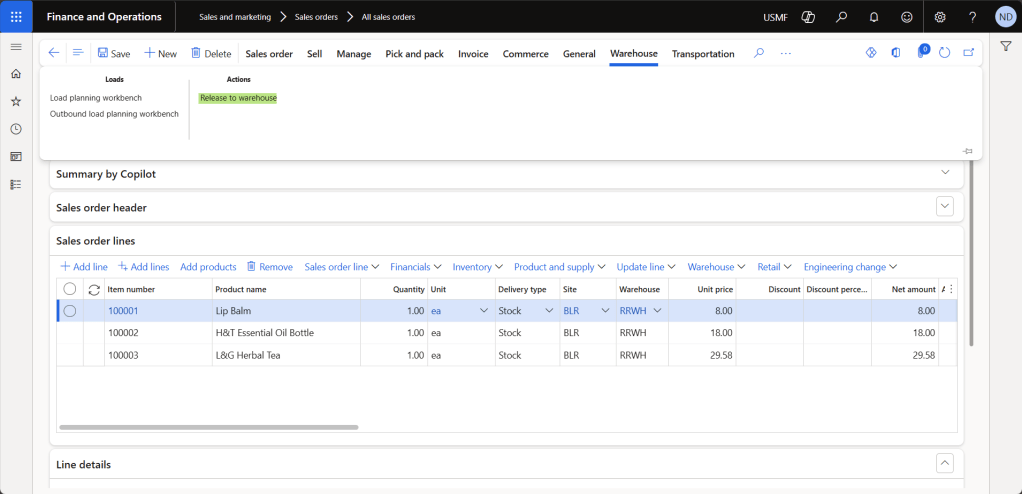1022x494 pixels.
Task: Open Load planning workbench link
Action: [96, 98]
